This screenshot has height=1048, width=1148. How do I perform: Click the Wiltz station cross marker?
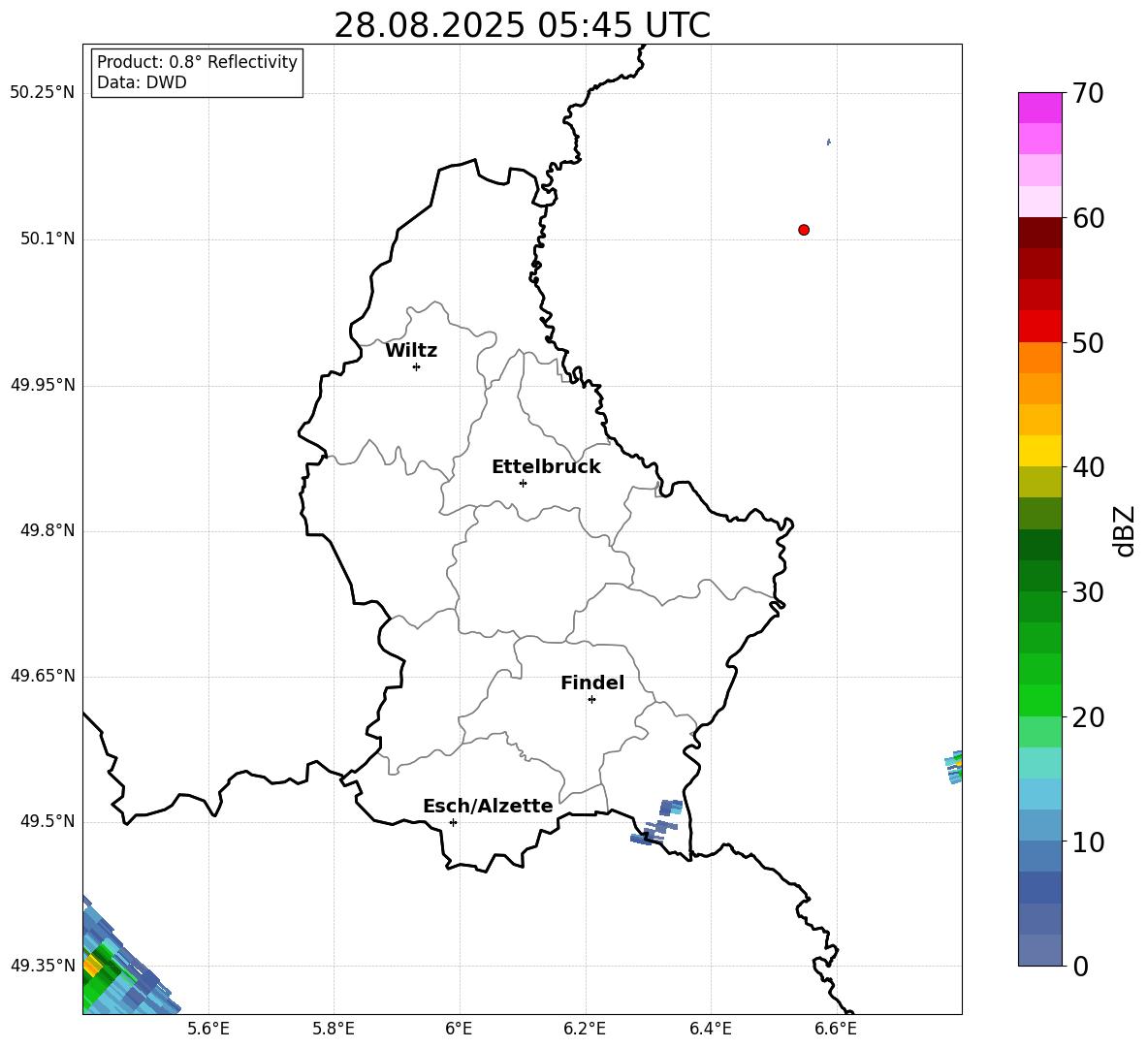click(416, 366)
